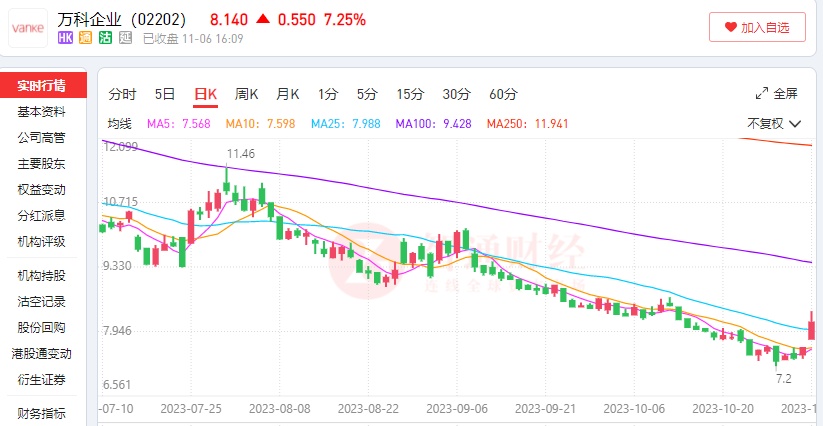Switch to 分时 chart tab
This screenshot has width=823, height=426.
tap(122, 94)
